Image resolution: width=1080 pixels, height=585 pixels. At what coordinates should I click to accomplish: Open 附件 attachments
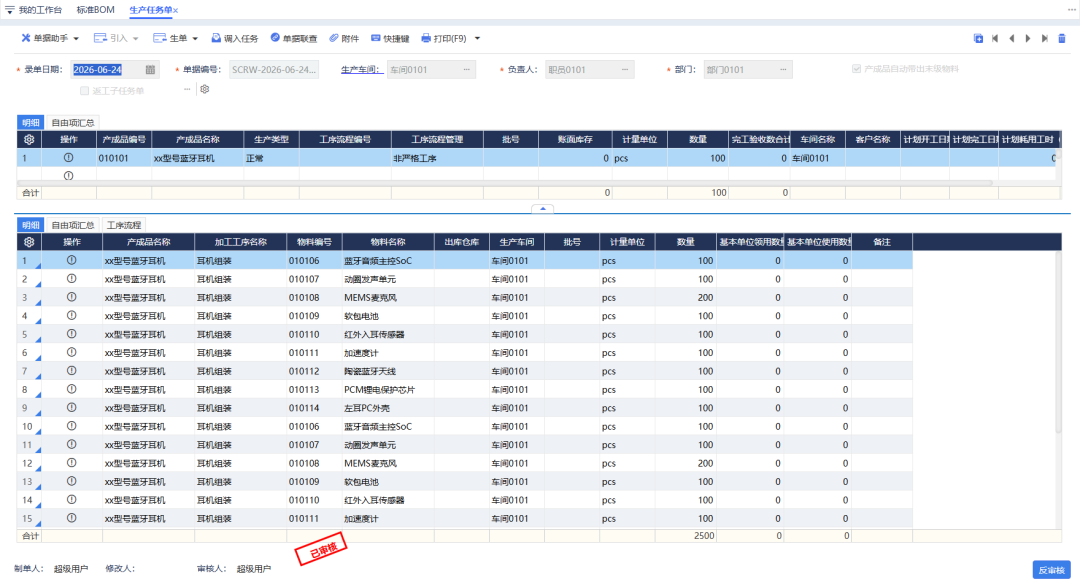(344, 39)
